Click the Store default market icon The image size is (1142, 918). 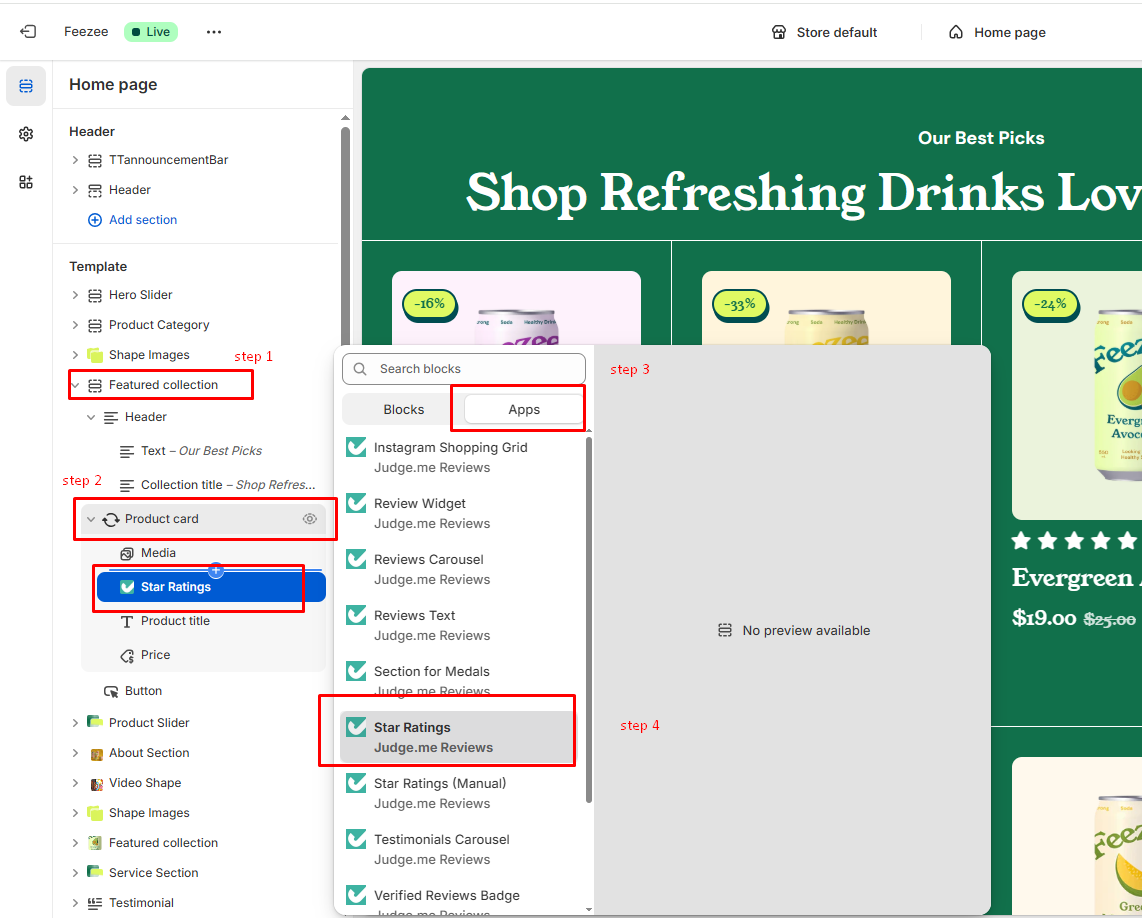click(779, 32)
